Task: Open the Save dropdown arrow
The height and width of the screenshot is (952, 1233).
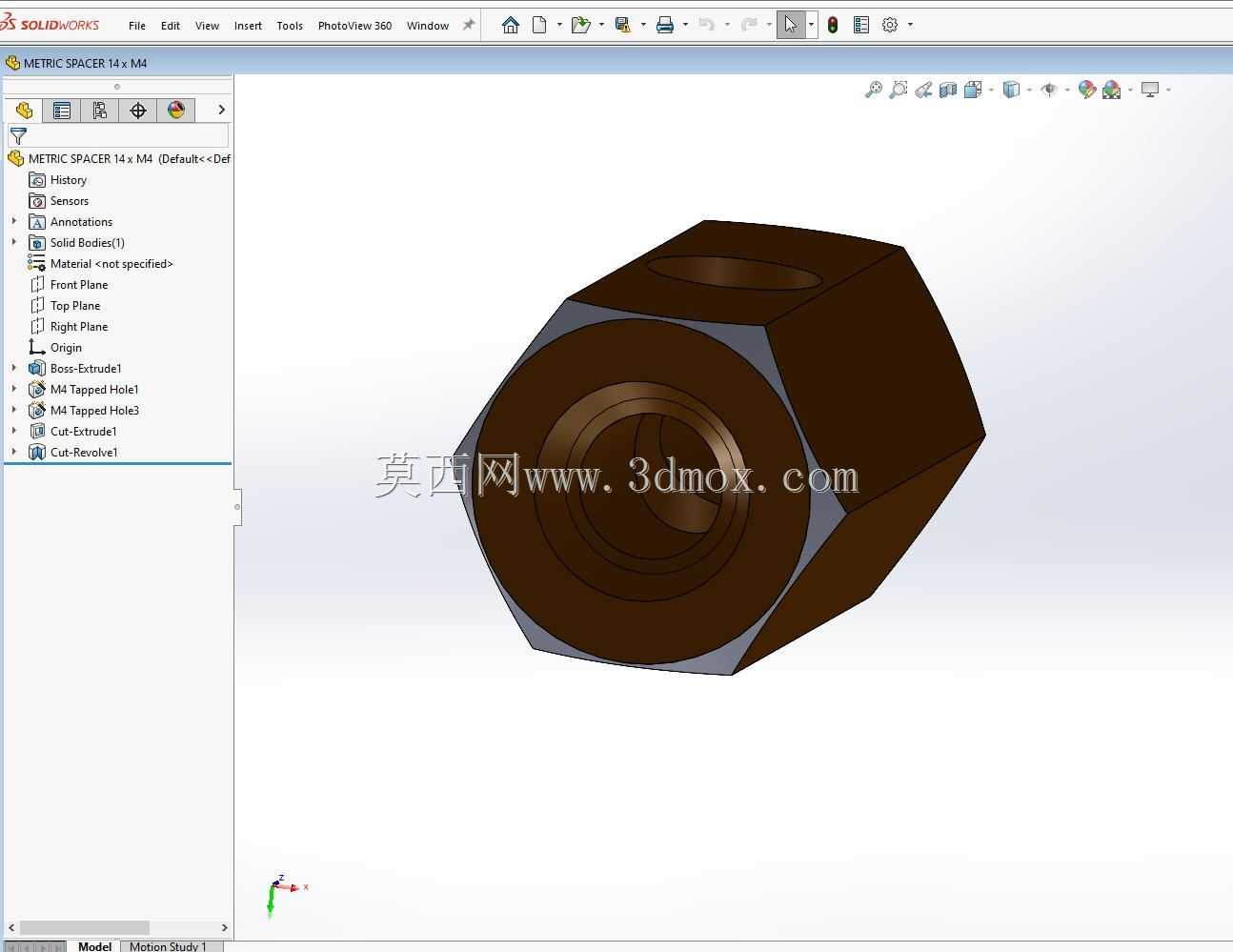Action: (x=643, y=25)
